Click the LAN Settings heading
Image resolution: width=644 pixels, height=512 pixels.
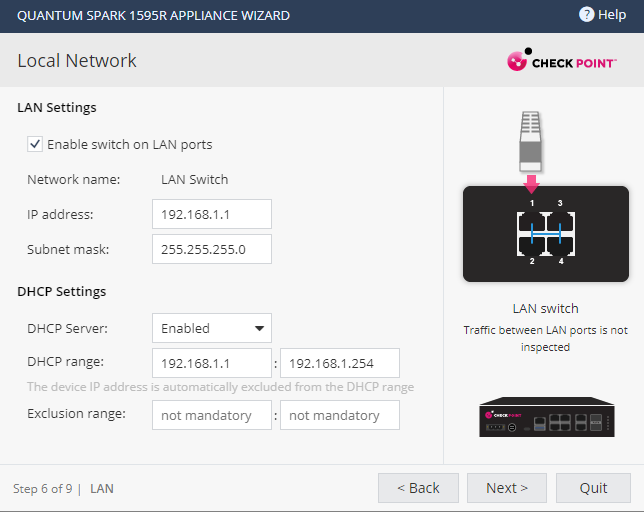point(57,108)
